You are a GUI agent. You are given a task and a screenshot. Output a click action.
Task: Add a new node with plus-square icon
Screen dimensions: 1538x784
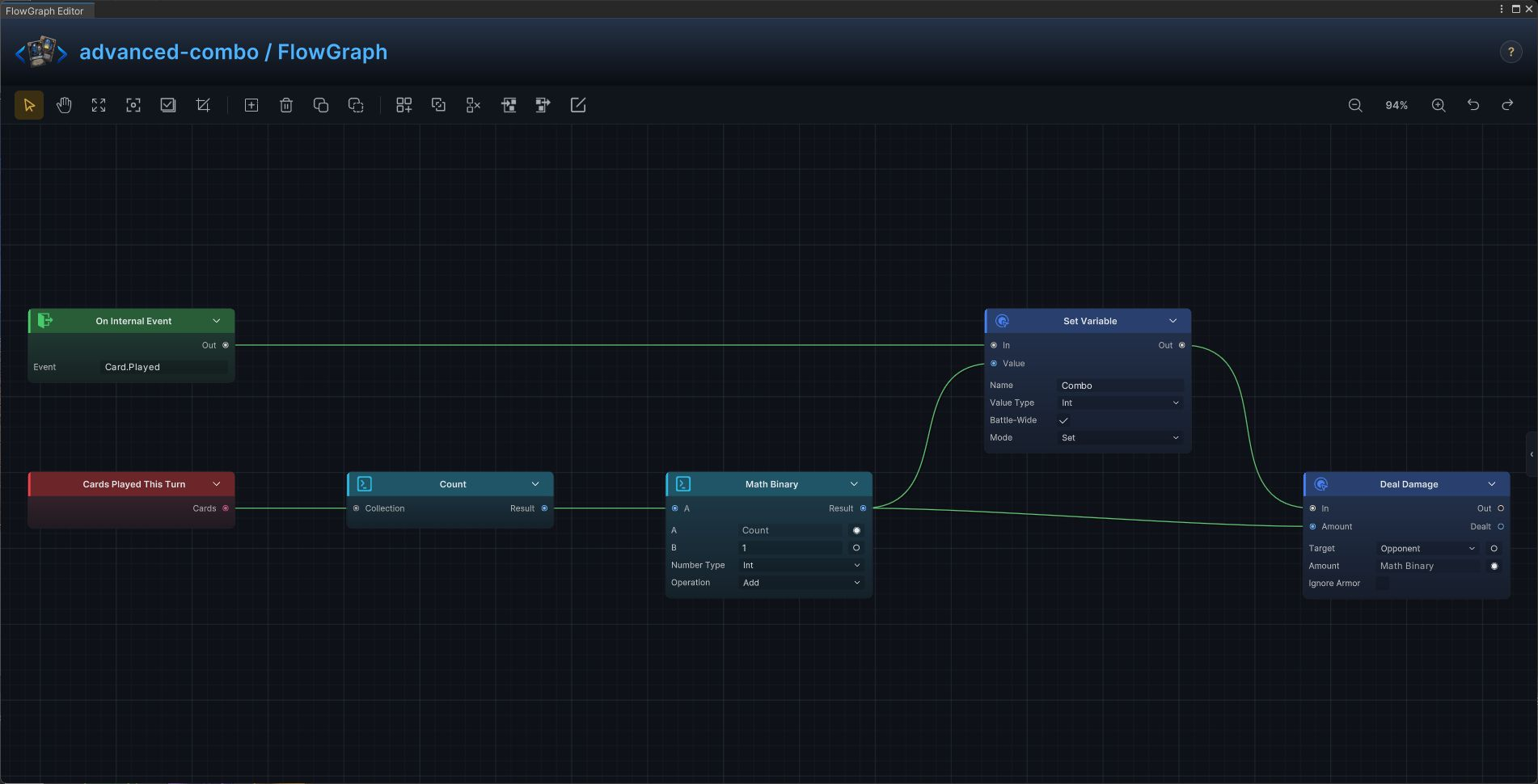coord(251,105)
